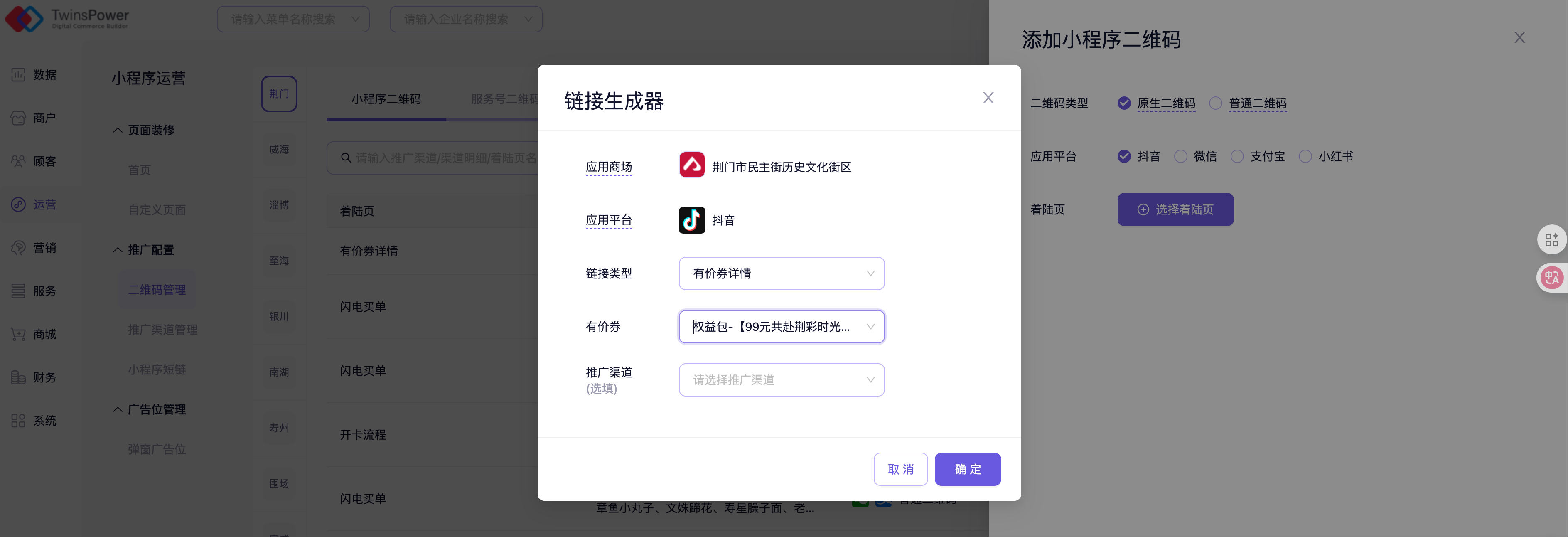Open the 营销 section icon

click(x=18, y=248)
